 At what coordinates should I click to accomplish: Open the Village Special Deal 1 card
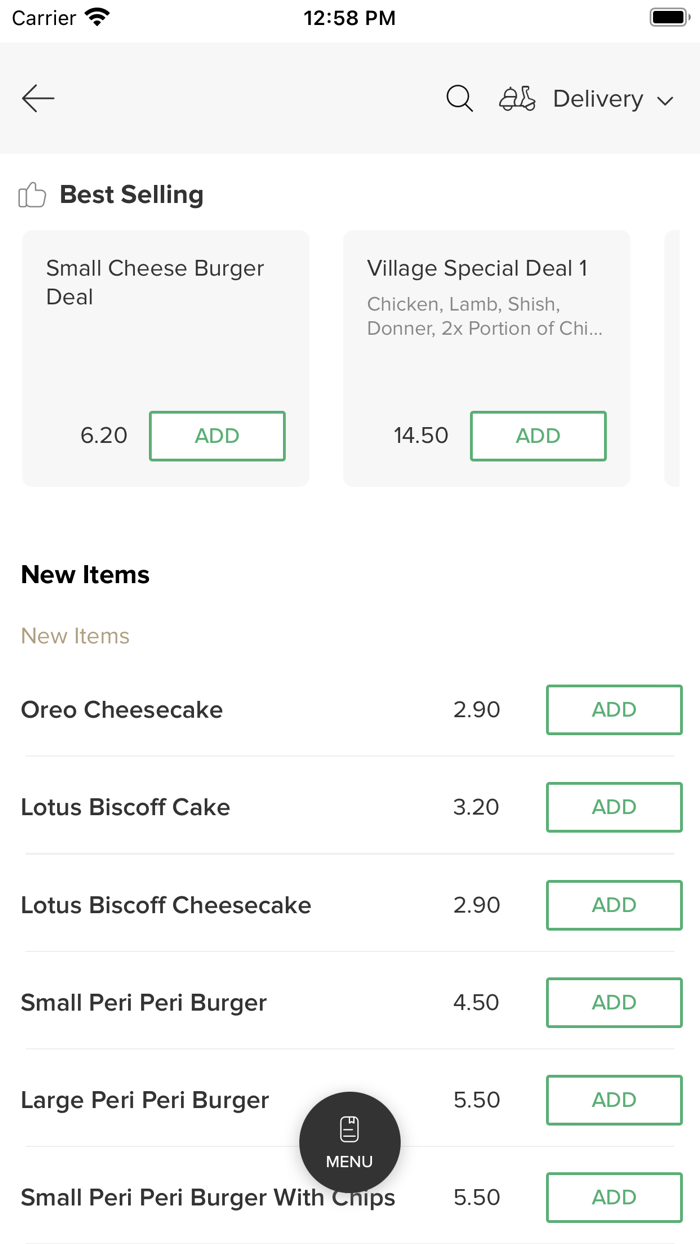(x=486, y=300)
